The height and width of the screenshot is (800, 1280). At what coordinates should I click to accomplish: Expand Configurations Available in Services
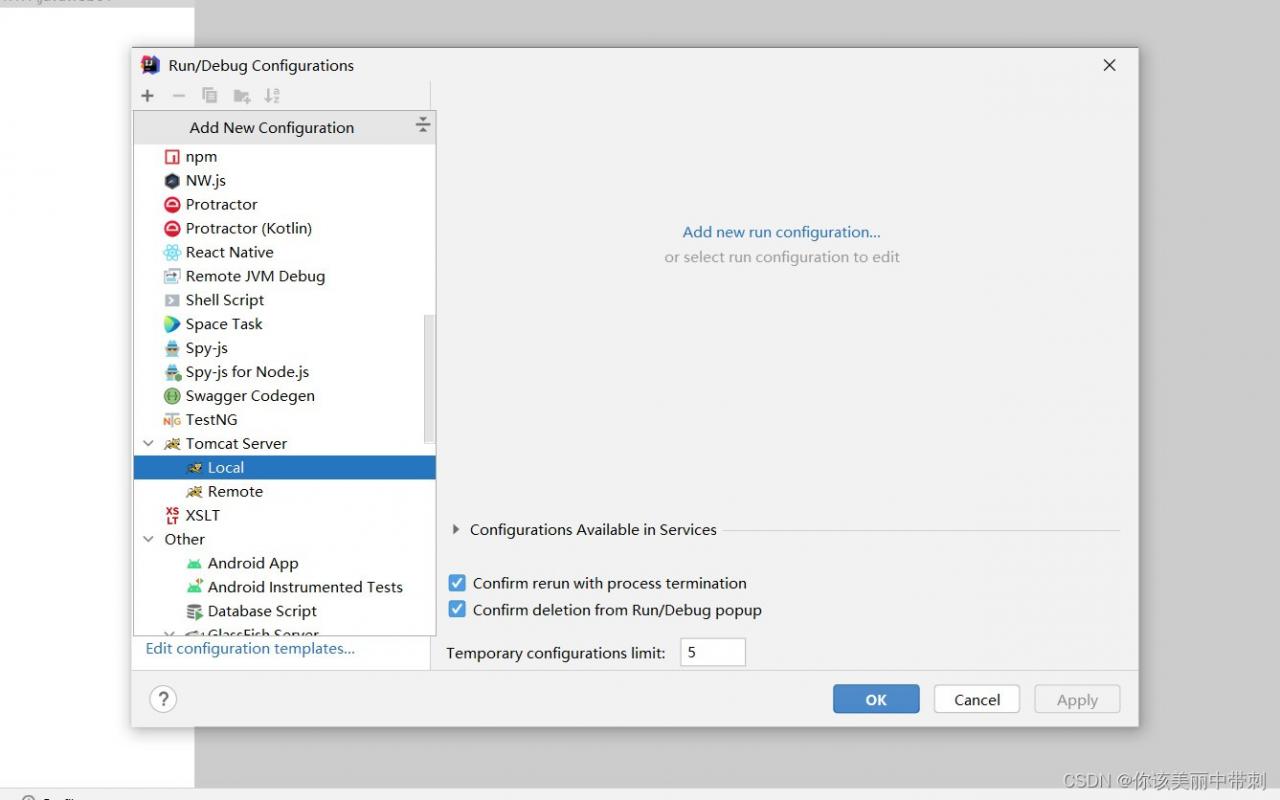[457, 530]
